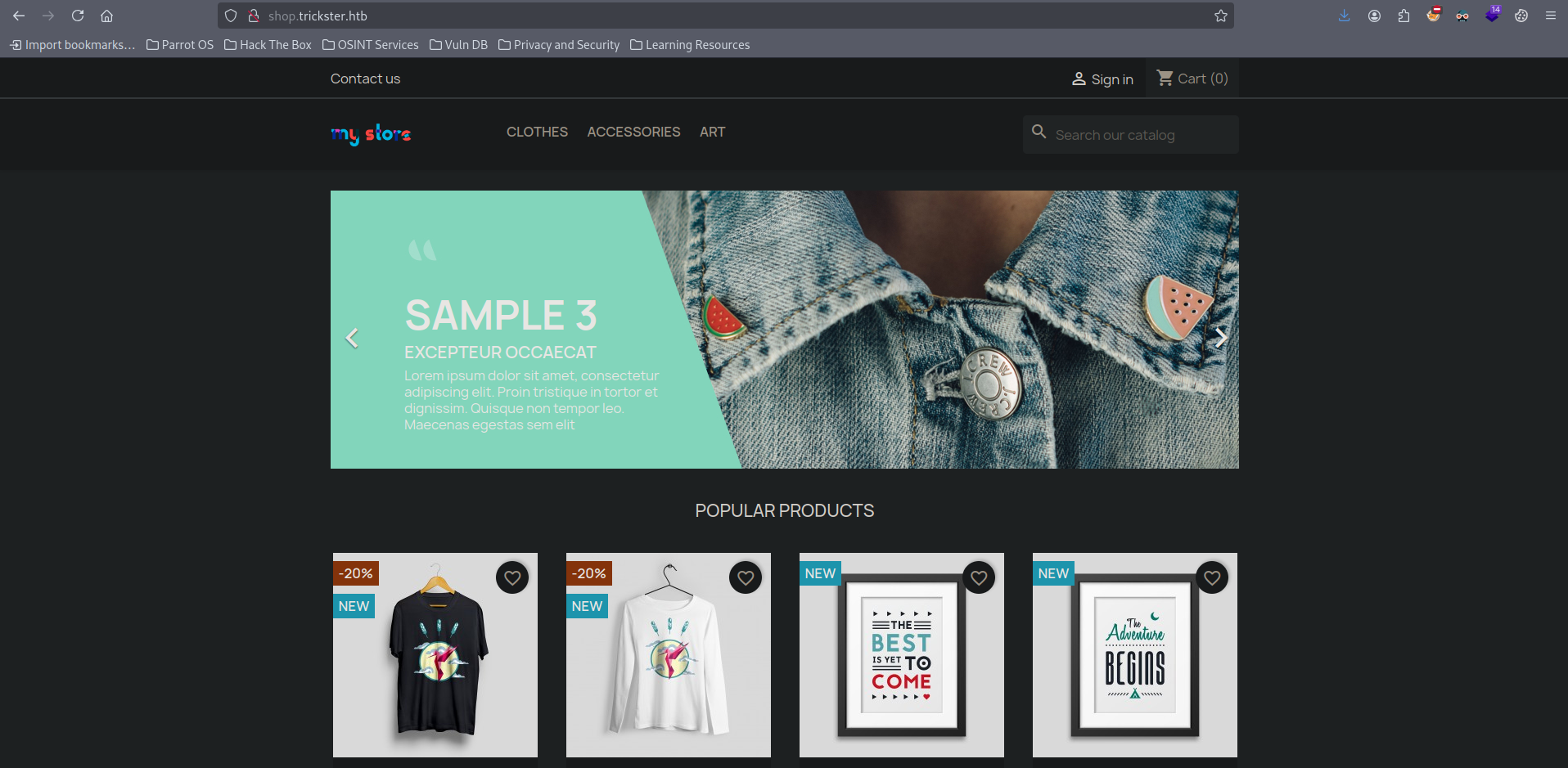This screenshot has width=1568, height=768.
Task: Open the browser extensions puzzle icon
Action: (1404, 16)
